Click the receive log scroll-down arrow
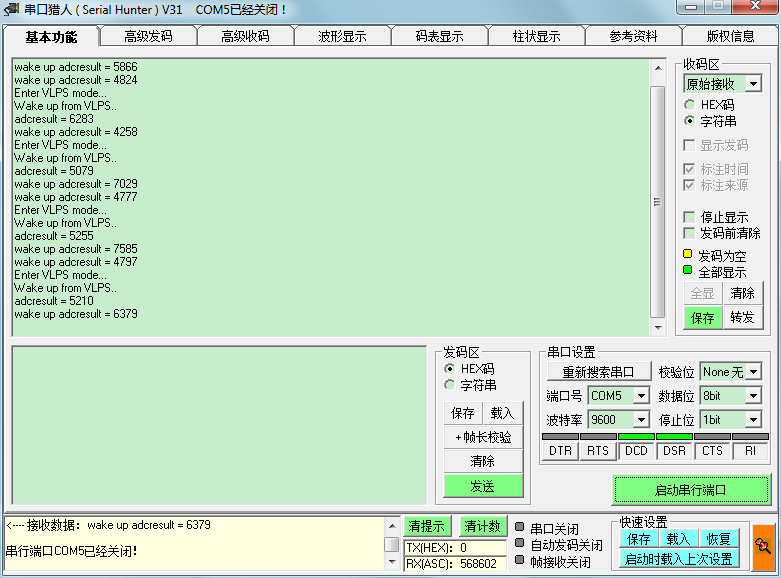This screenshot has height=578, width=781. click(658, 327)
